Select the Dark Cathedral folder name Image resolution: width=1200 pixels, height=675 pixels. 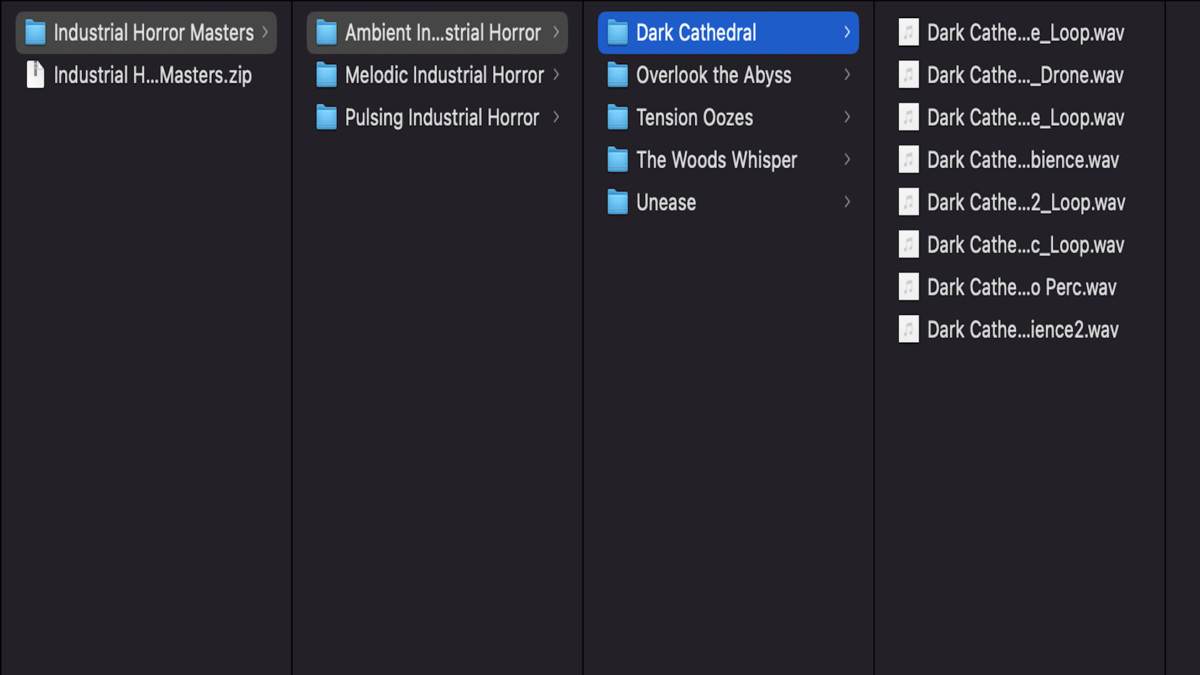[696, 33]
